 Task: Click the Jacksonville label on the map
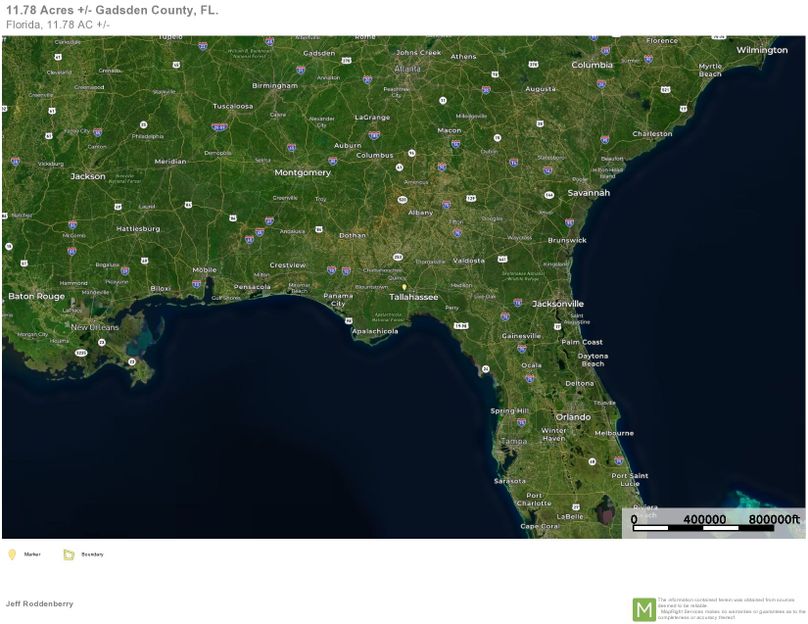pos(558,303)
